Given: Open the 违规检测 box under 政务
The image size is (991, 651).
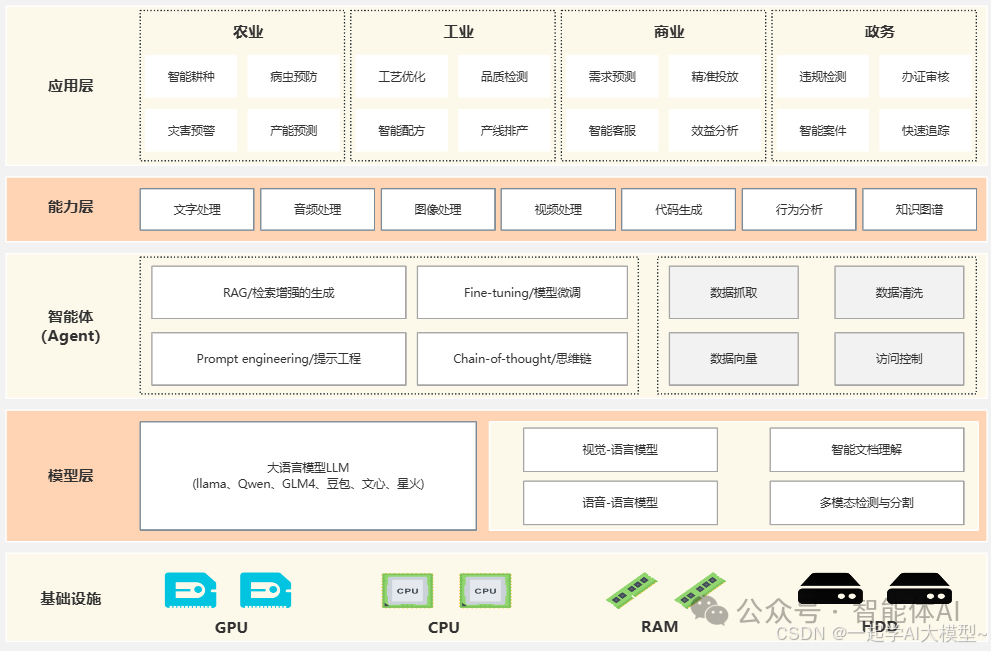Looking at the screenshot, I should pos(821,76).
